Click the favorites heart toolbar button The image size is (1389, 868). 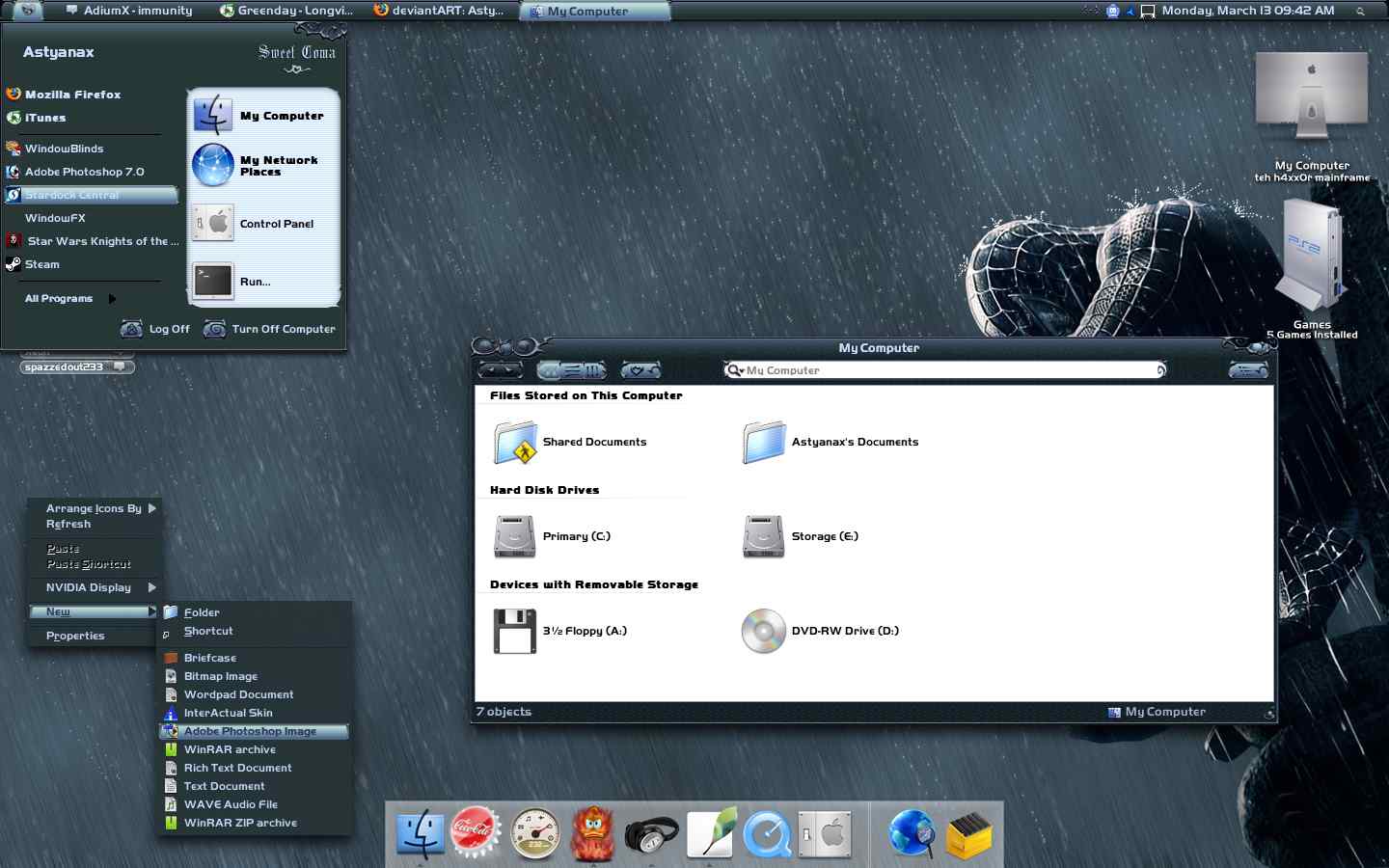pos(640,369)
